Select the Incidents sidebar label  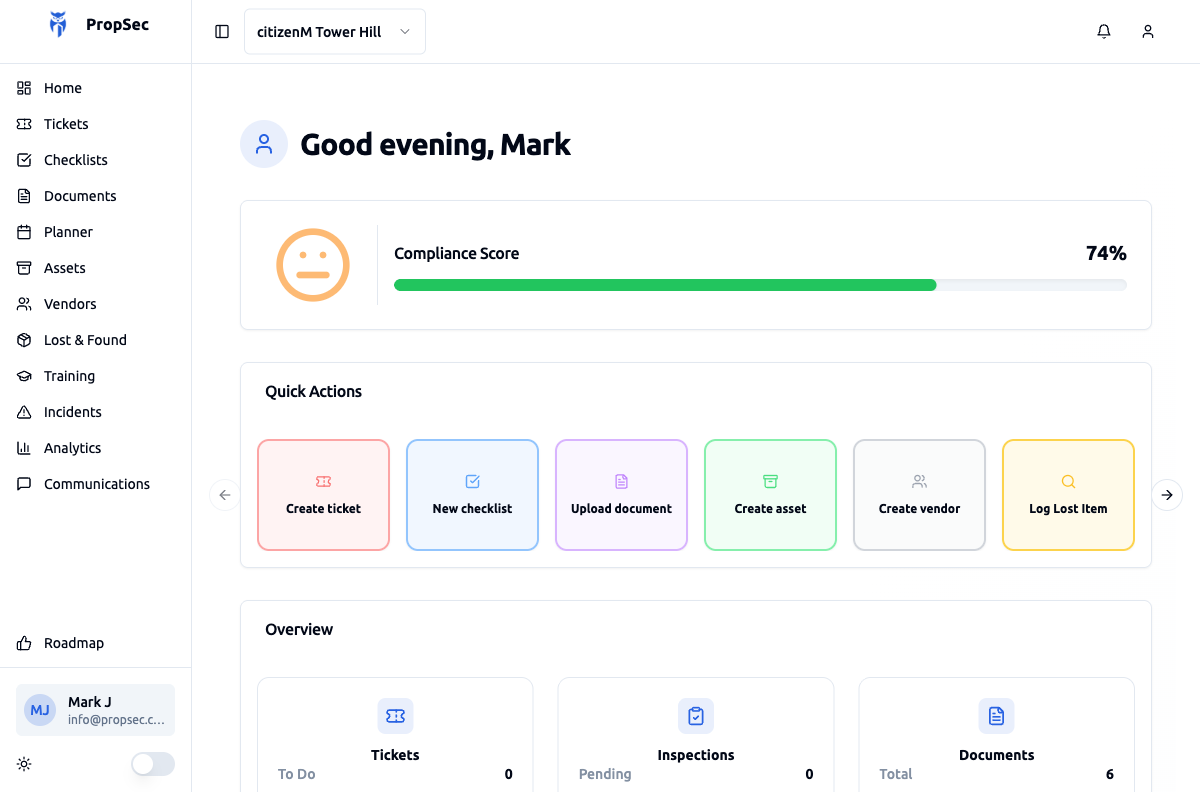tap(73, 412)
